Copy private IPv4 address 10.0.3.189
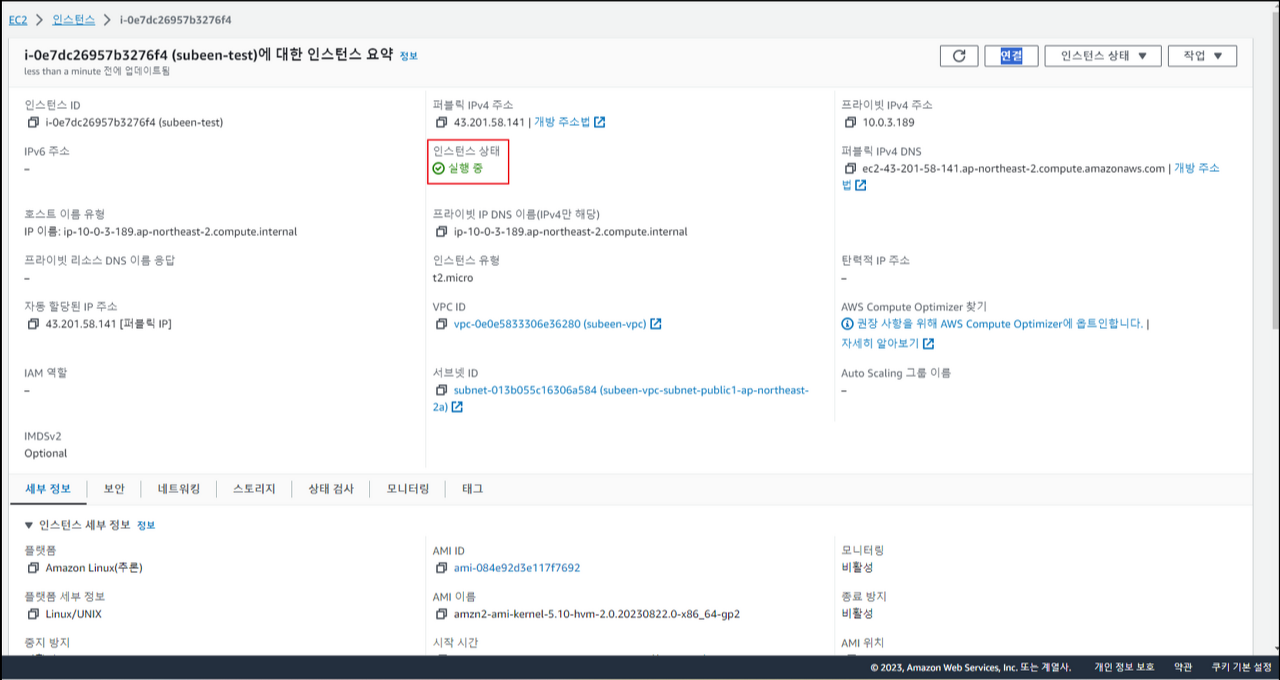This screenshot has height=680, width=1280. tap(850, 123)
